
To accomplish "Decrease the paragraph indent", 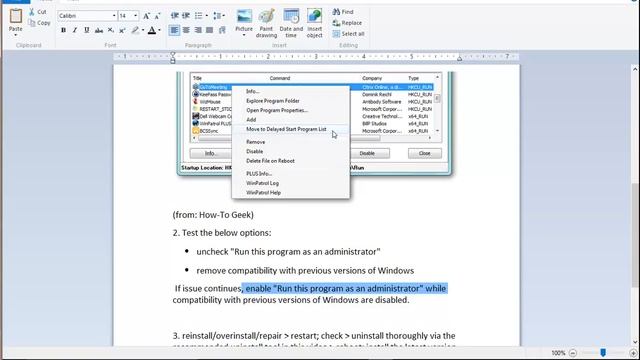I will click(174, 16).
